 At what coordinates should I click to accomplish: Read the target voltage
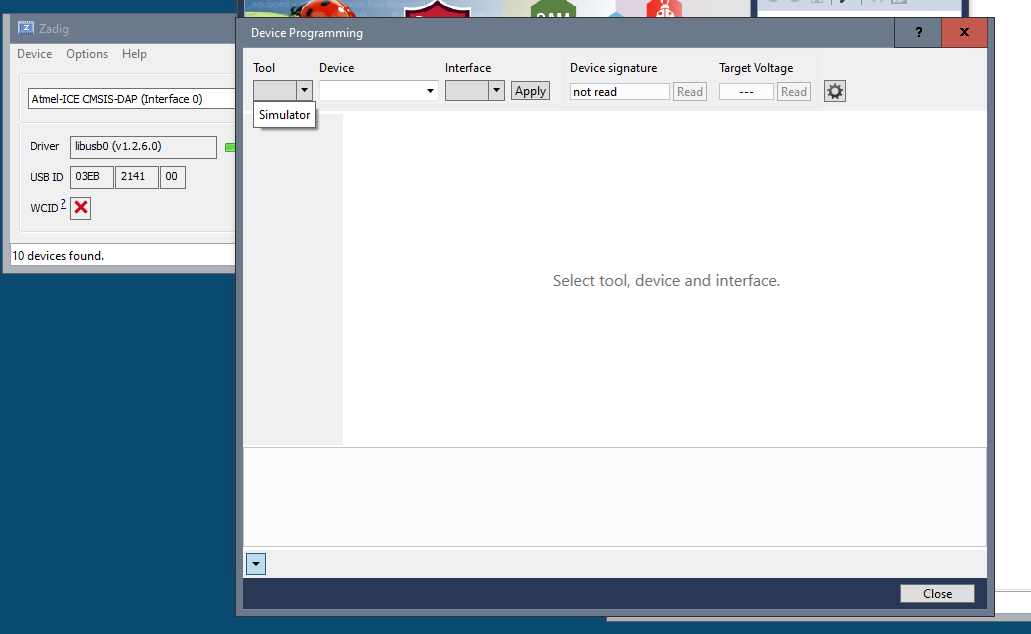pyautogui.click(x=794, y=91)
